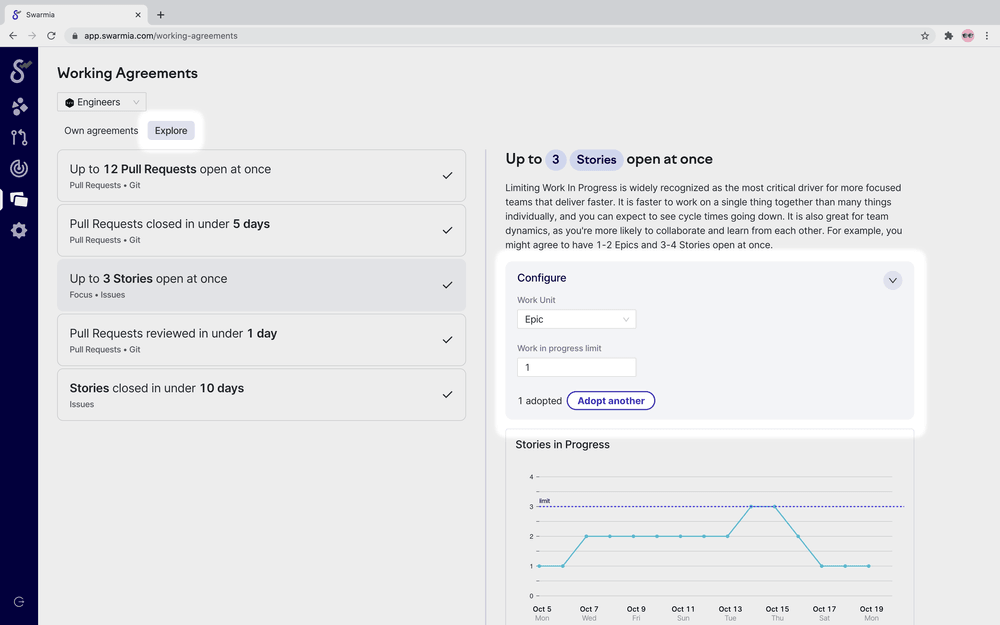Open the Engineers team dropdown
This screenshot has height=625, width=1000.
(x=101, y=101)
